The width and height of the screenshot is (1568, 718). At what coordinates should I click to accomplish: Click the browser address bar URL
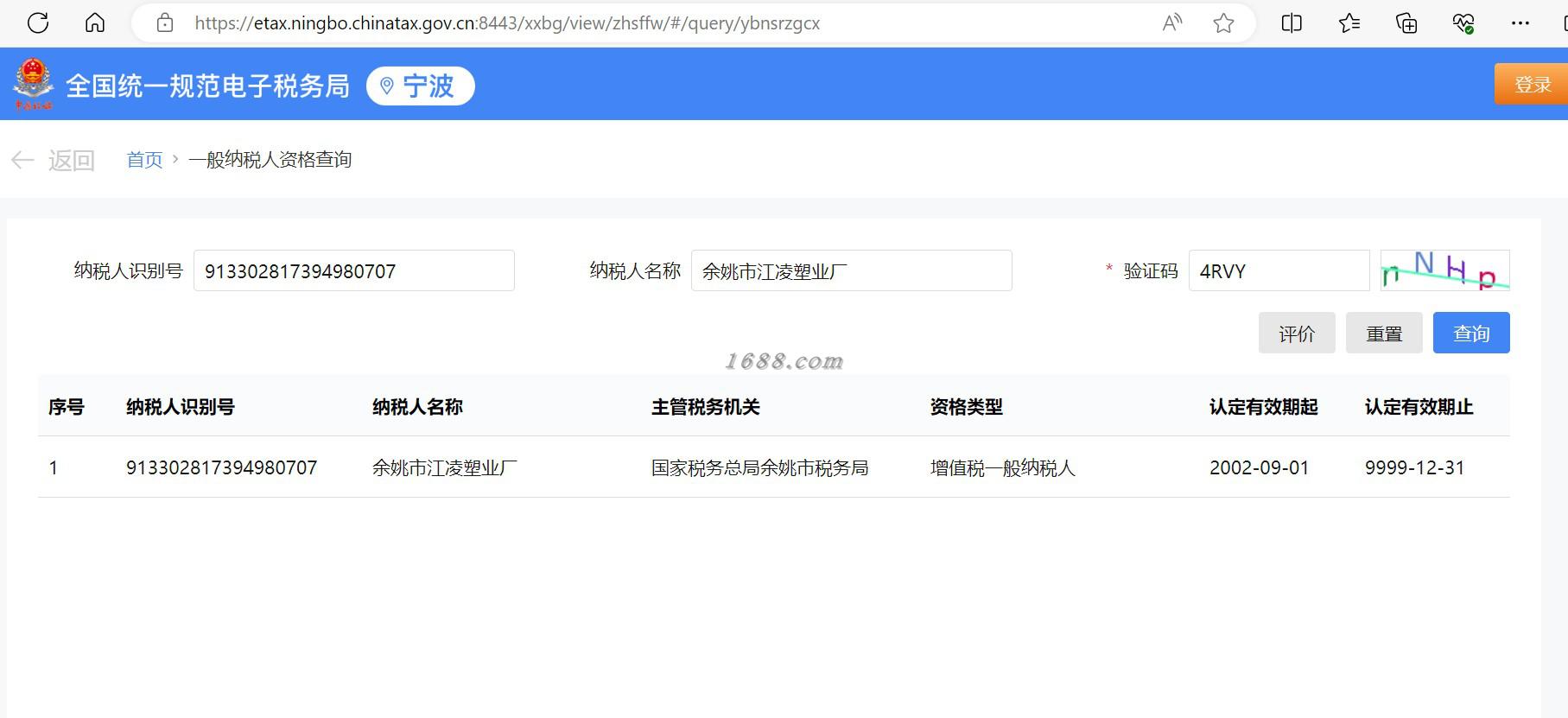[x=507, y=23]
